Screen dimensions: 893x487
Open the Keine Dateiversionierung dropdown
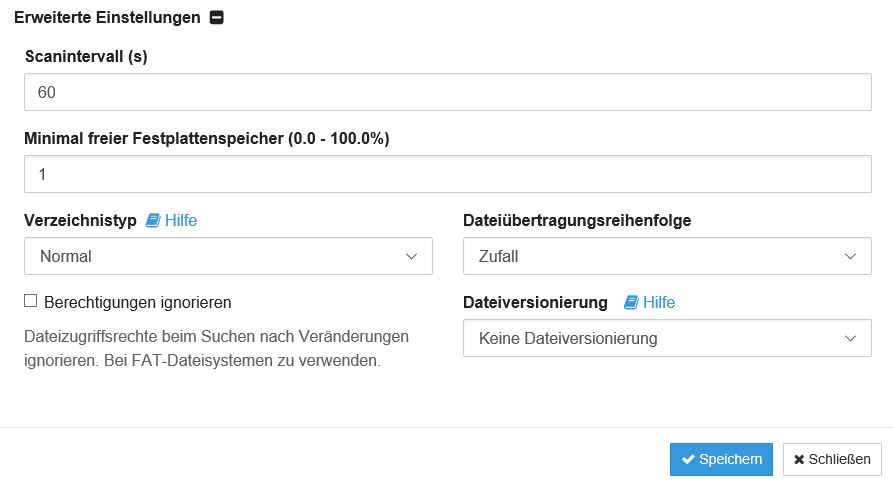click(x=667, y=338)
